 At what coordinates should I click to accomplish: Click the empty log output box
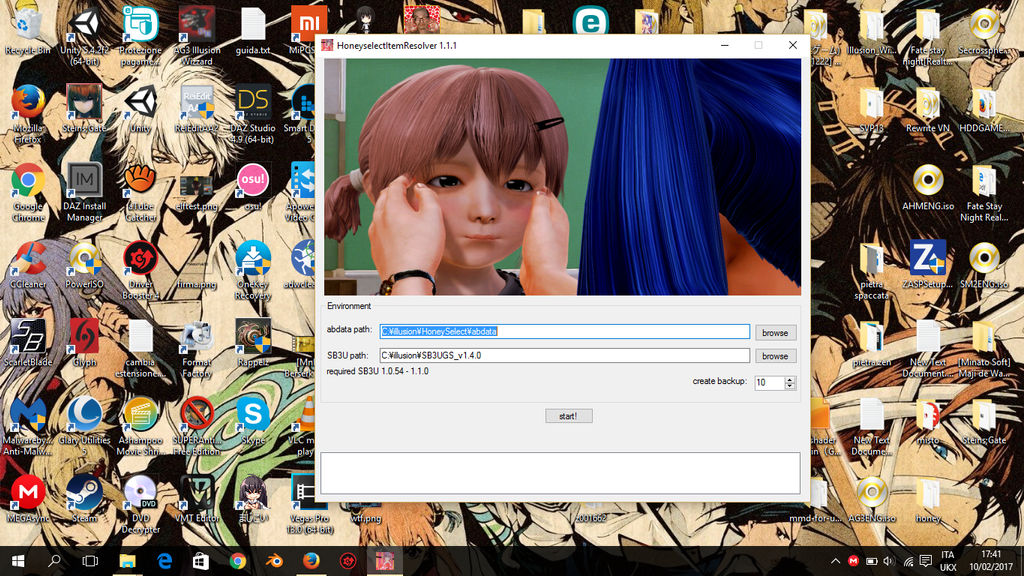tap(560, 473)
